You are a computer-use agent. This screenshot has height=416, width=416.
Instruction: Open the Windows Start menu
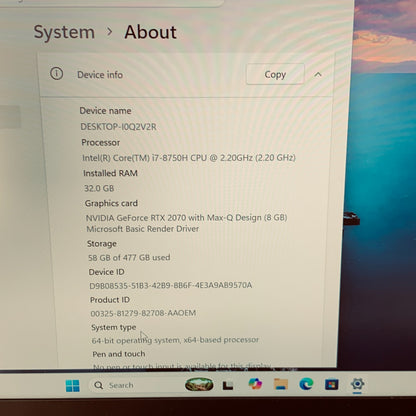[73, 386]
